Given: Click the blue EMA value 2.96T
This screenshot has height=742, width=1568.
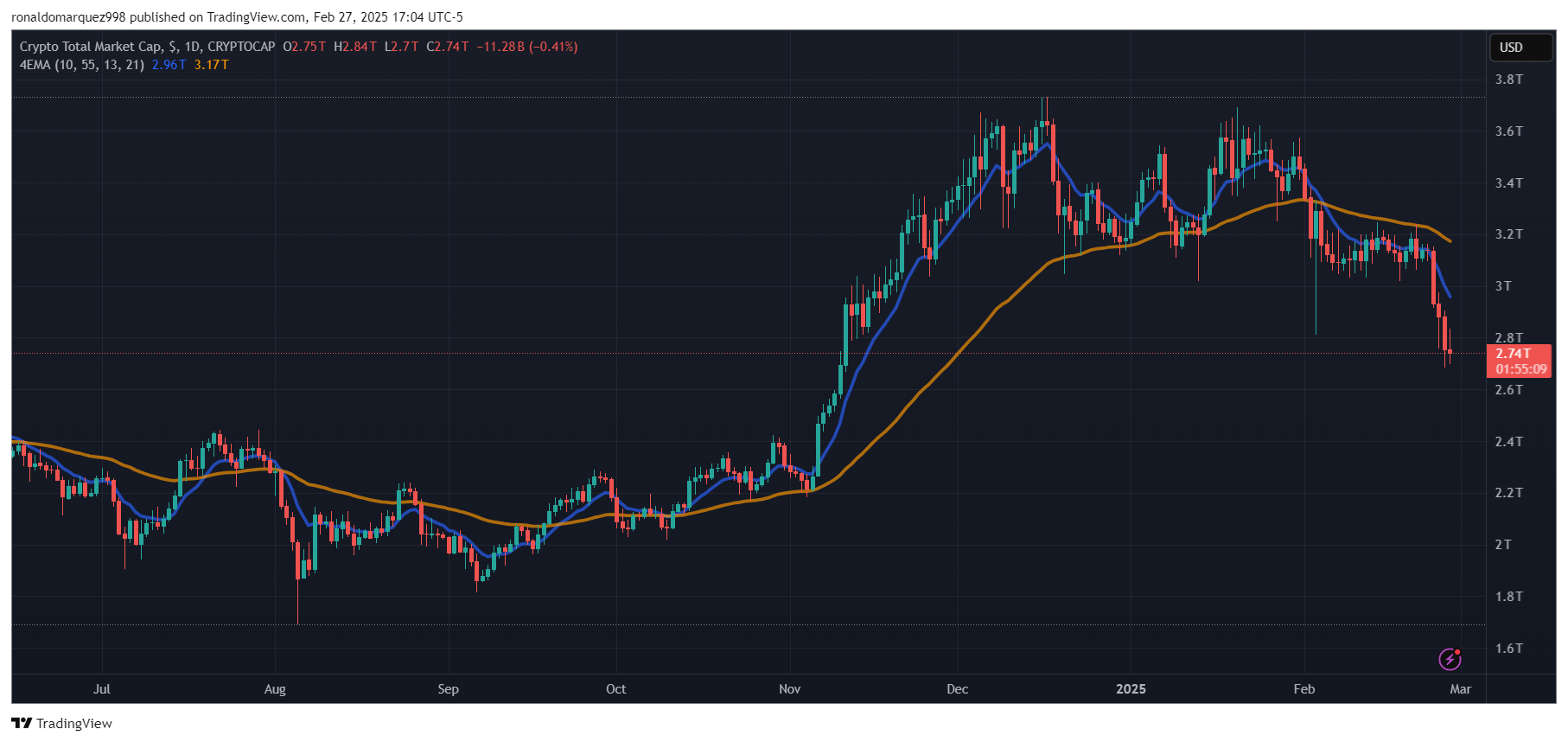Looking at the screenshot, I should pos(169,65).
